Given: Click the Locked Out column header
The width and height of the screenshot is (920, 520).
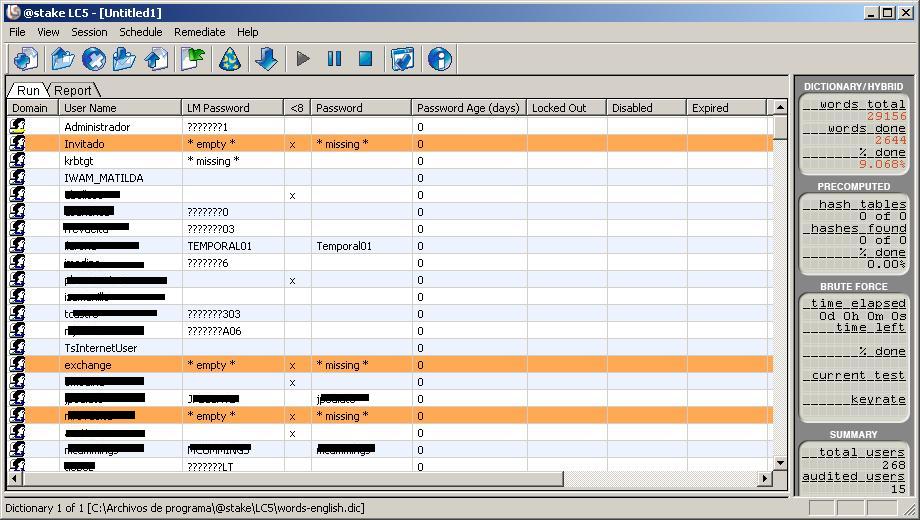Looking at the screenshot, I should [x=566, y=108].
